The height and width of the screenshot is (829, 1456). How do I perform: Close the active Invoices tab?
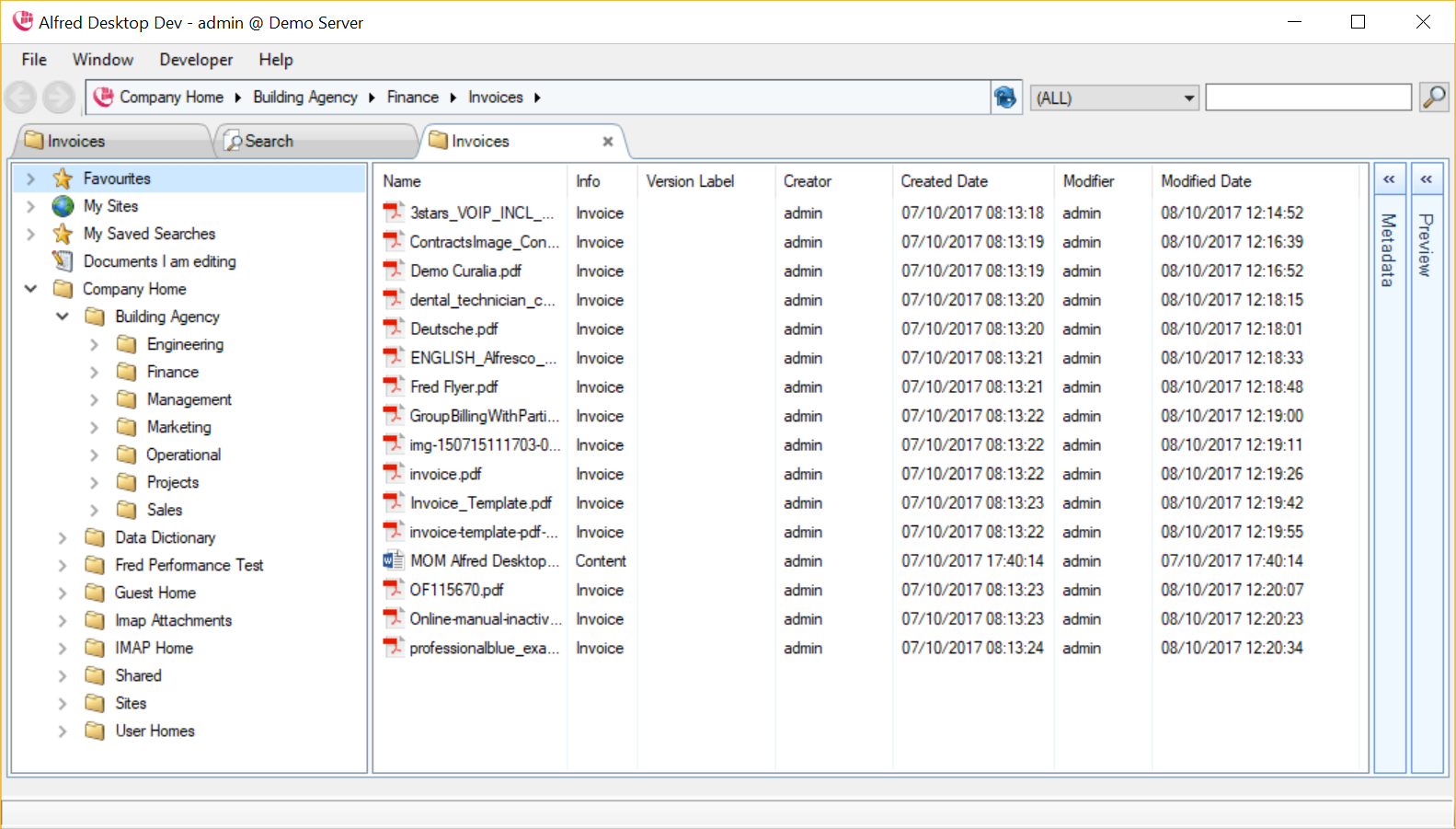point(607,142)
